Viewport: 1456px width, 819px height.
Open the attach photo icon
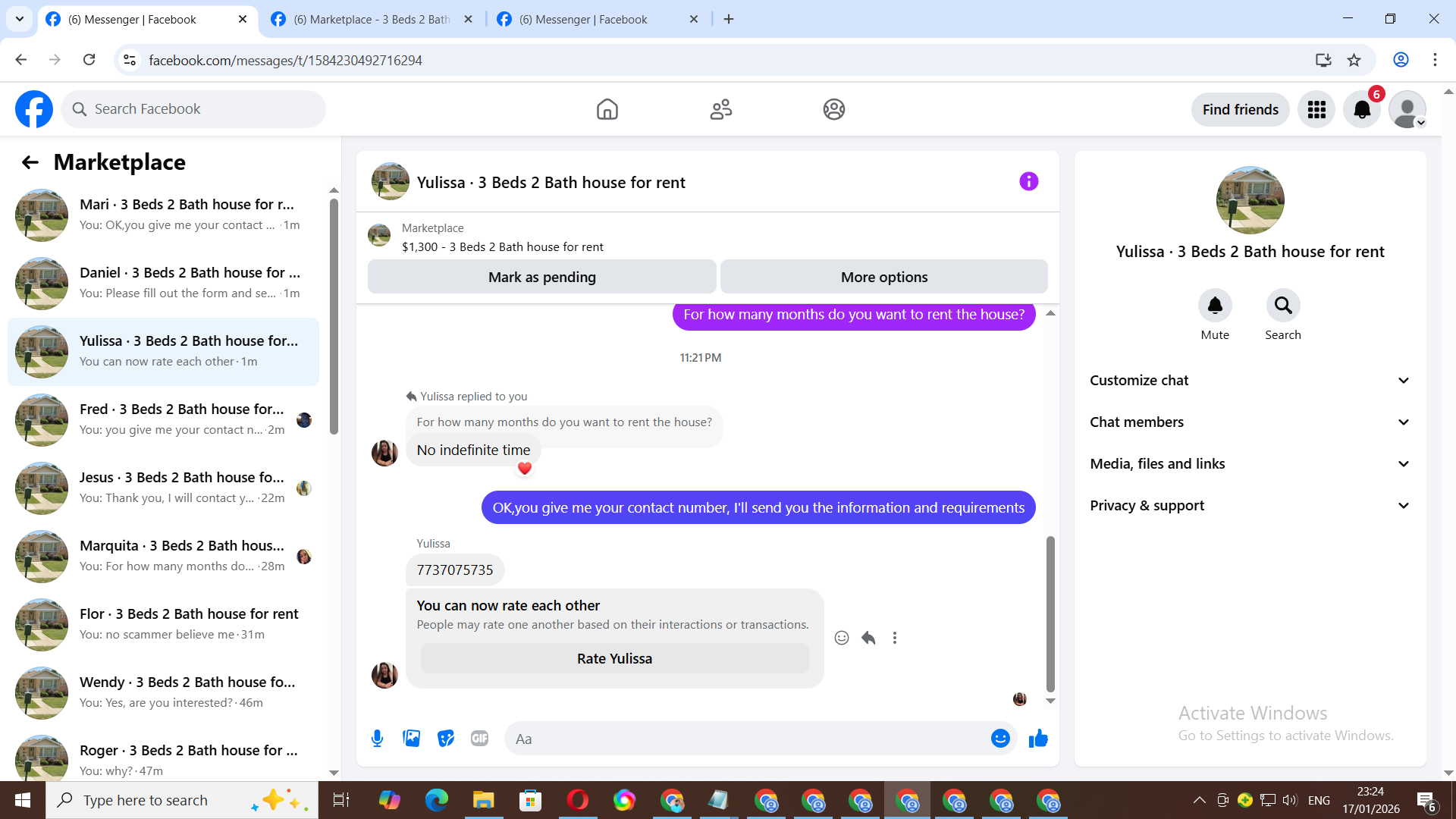tap(411, 738)
